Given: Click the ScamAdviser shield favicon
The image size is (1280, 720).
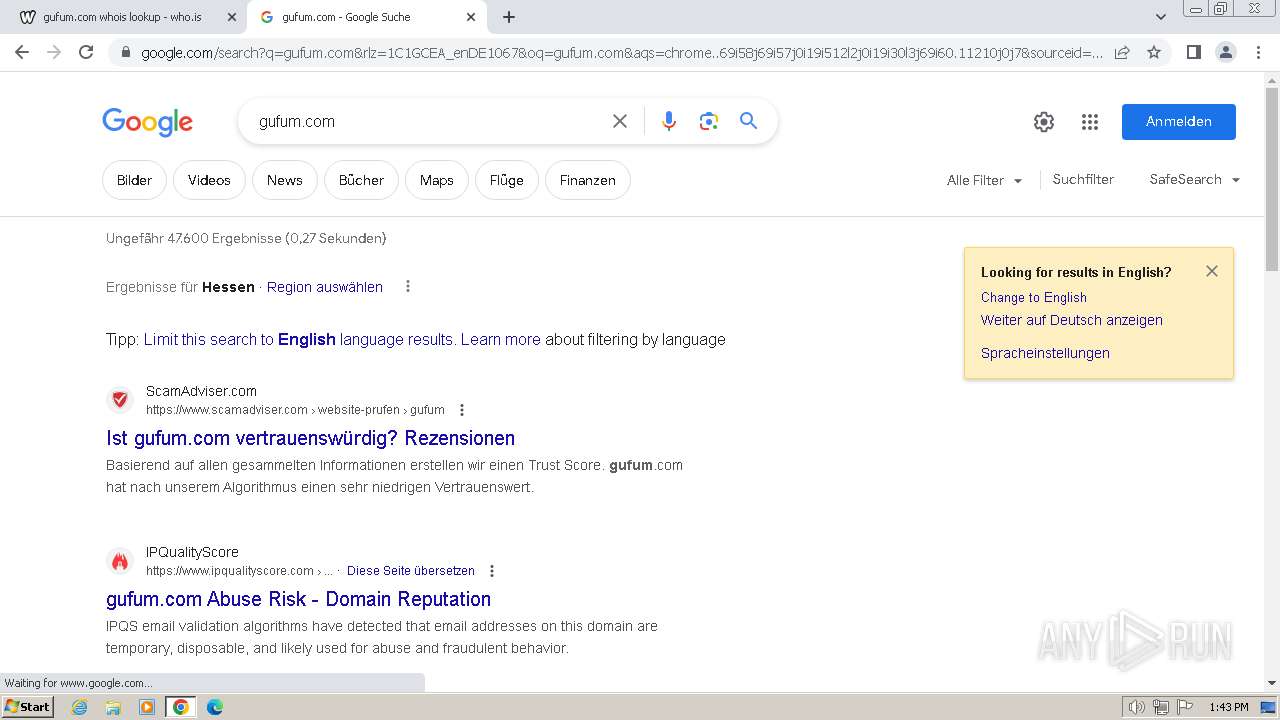Looking at the screenshot, I should coord(120,400).
